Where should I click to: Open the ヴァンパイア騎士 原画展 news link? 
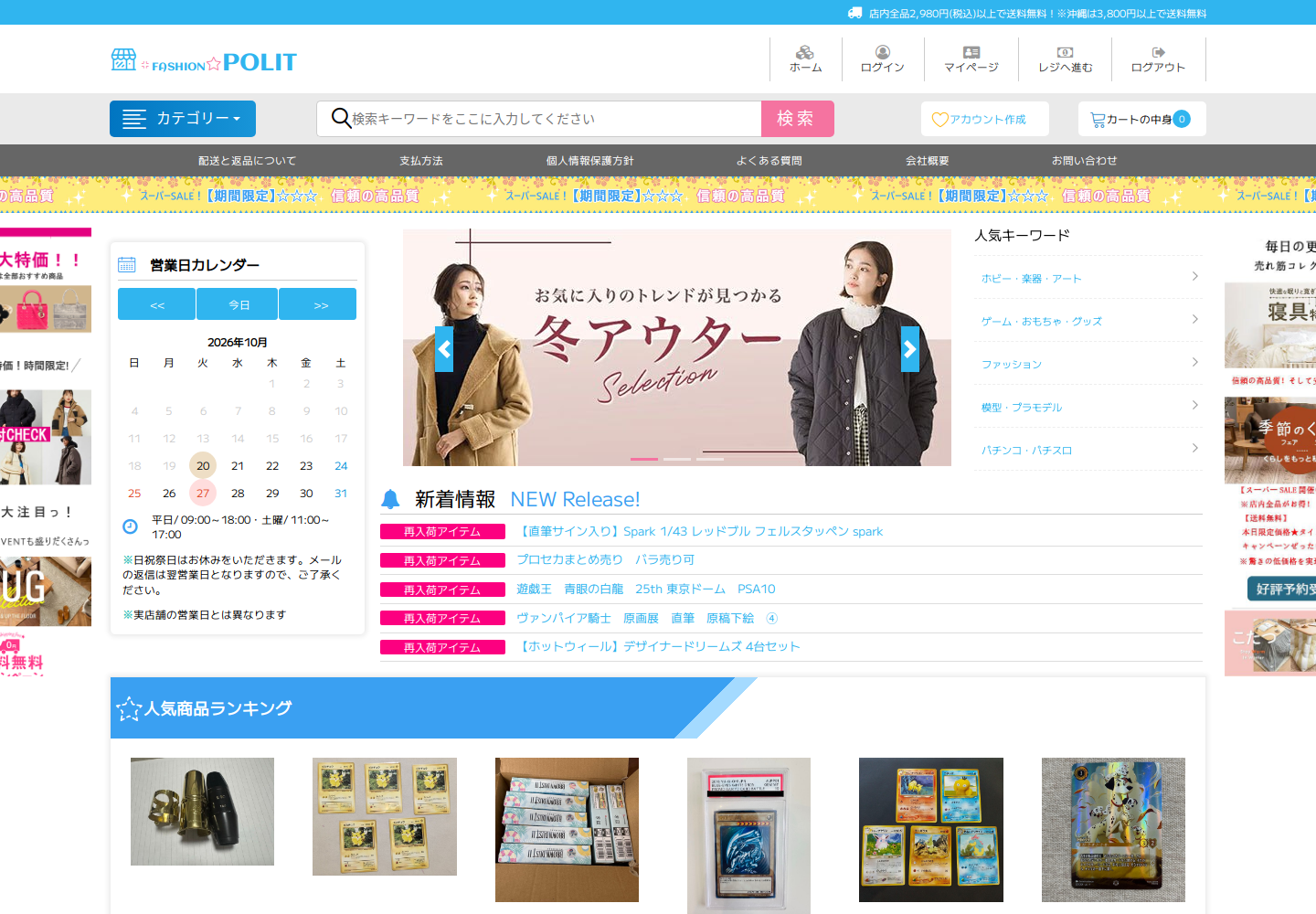tap(647, 618)
